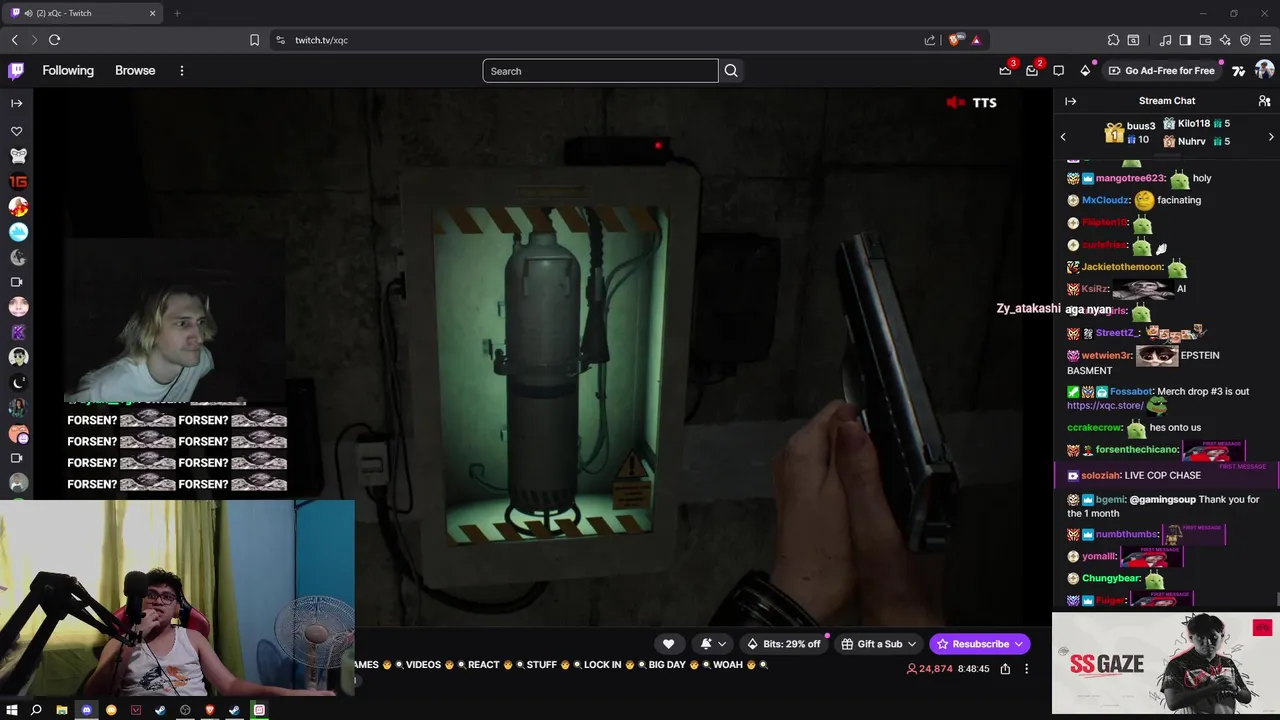This screenshot has height=720, width=1280.
Task: Click Chungybear username in chat
Action: click(1111, 578)
